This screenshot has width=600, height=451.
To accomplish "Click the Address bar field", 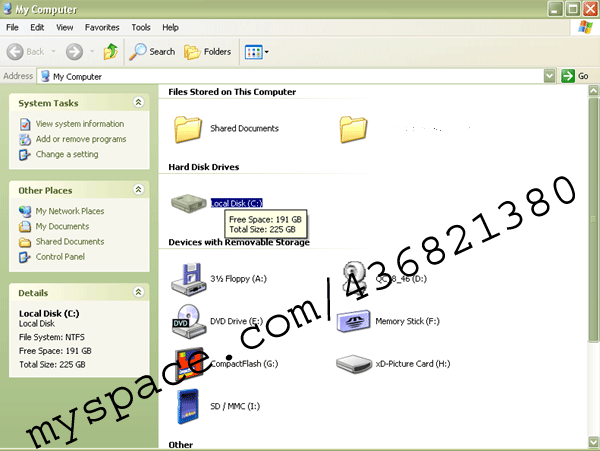I will tap(290, 76).
